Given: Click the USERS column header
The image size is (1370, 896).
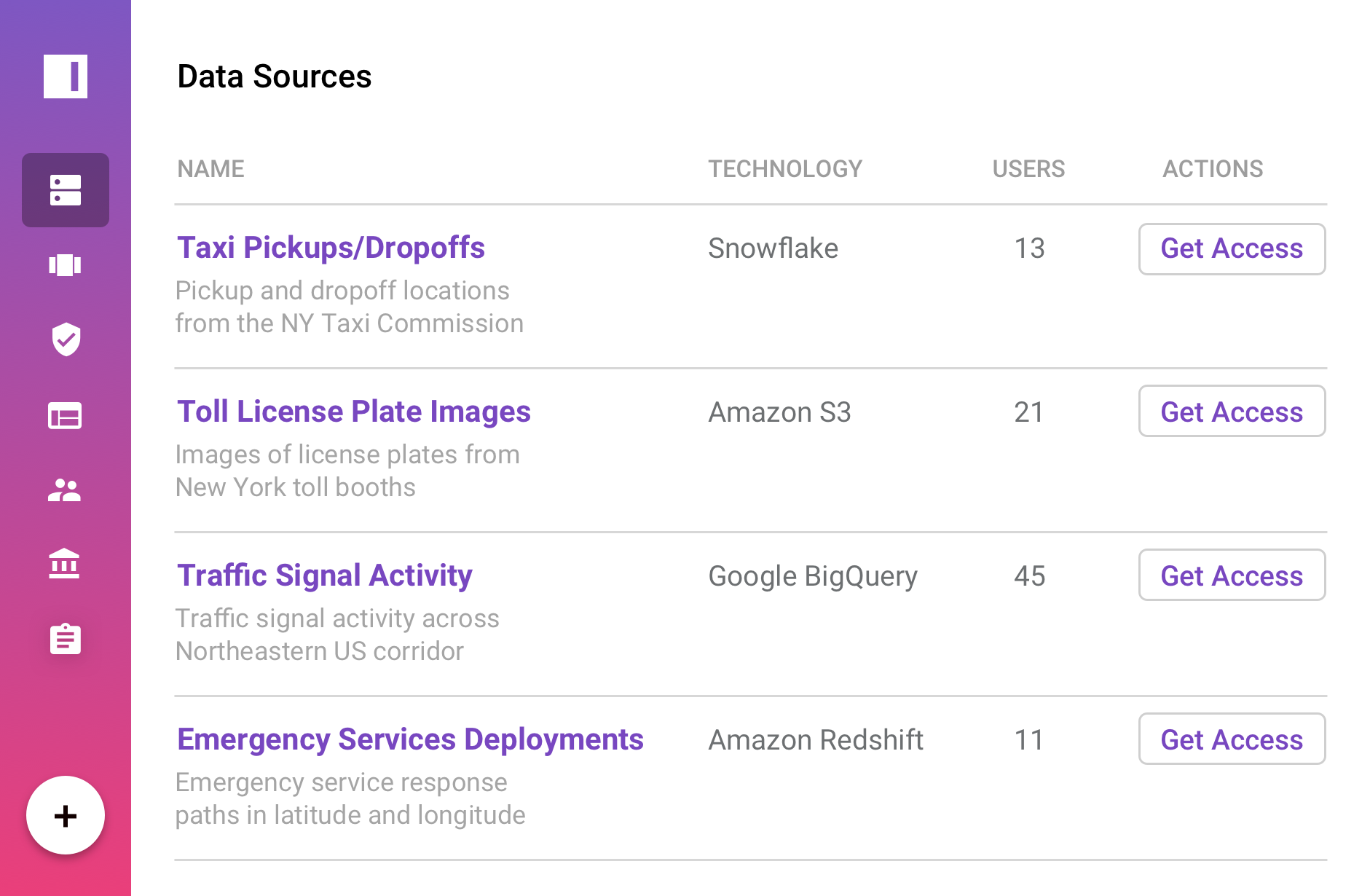Looking at the screenshot, I should 1028,169.
